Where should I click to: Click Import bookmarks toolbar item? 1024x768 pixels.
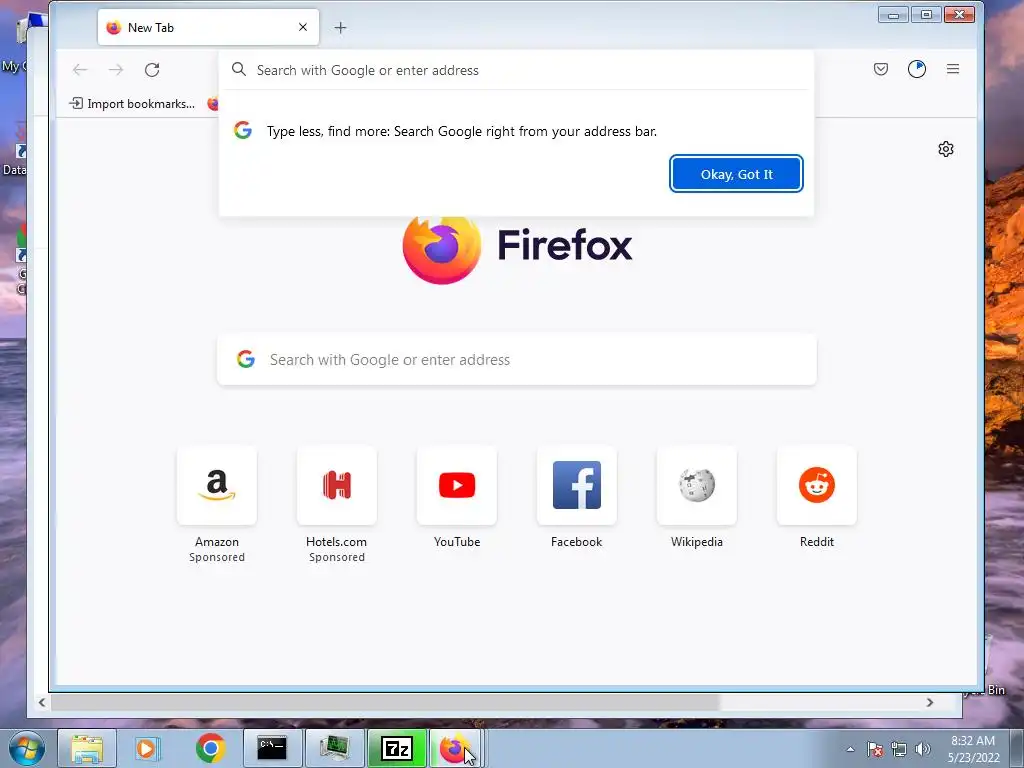tap(133, 104)
